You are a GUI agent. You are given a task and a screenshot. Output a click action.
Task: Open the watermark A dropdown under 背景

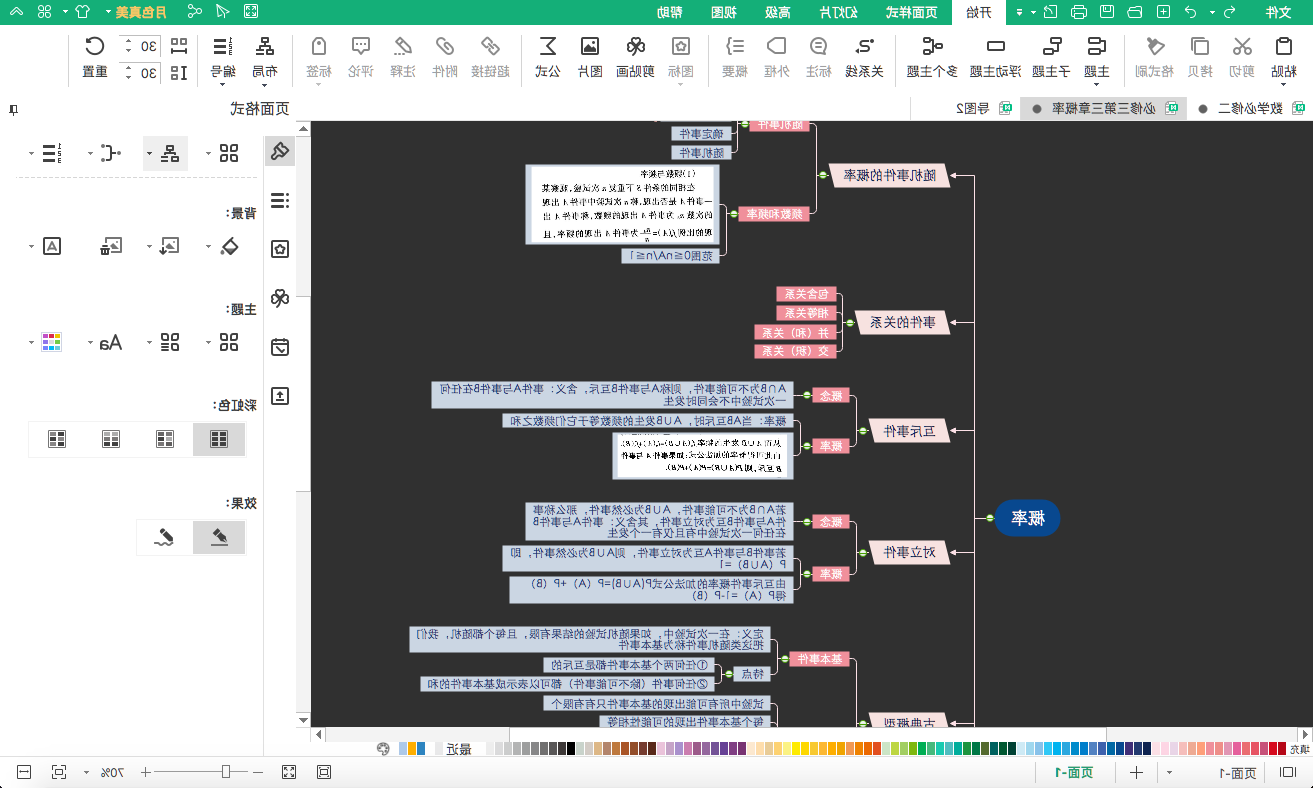(45, 246)
